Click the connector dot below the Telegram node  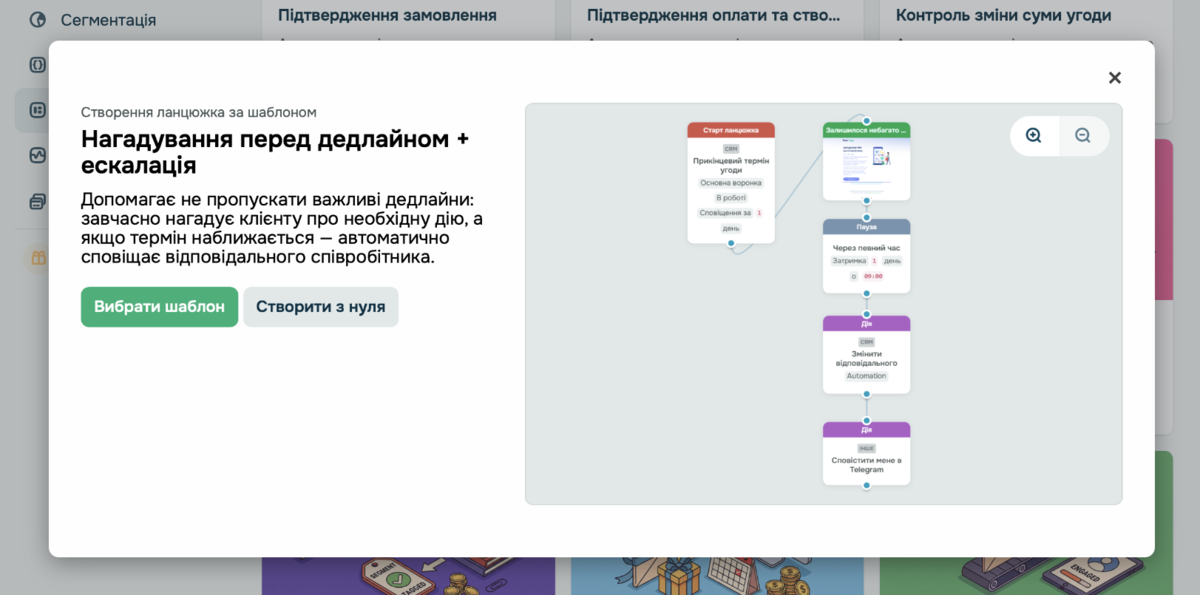point(866,485)
